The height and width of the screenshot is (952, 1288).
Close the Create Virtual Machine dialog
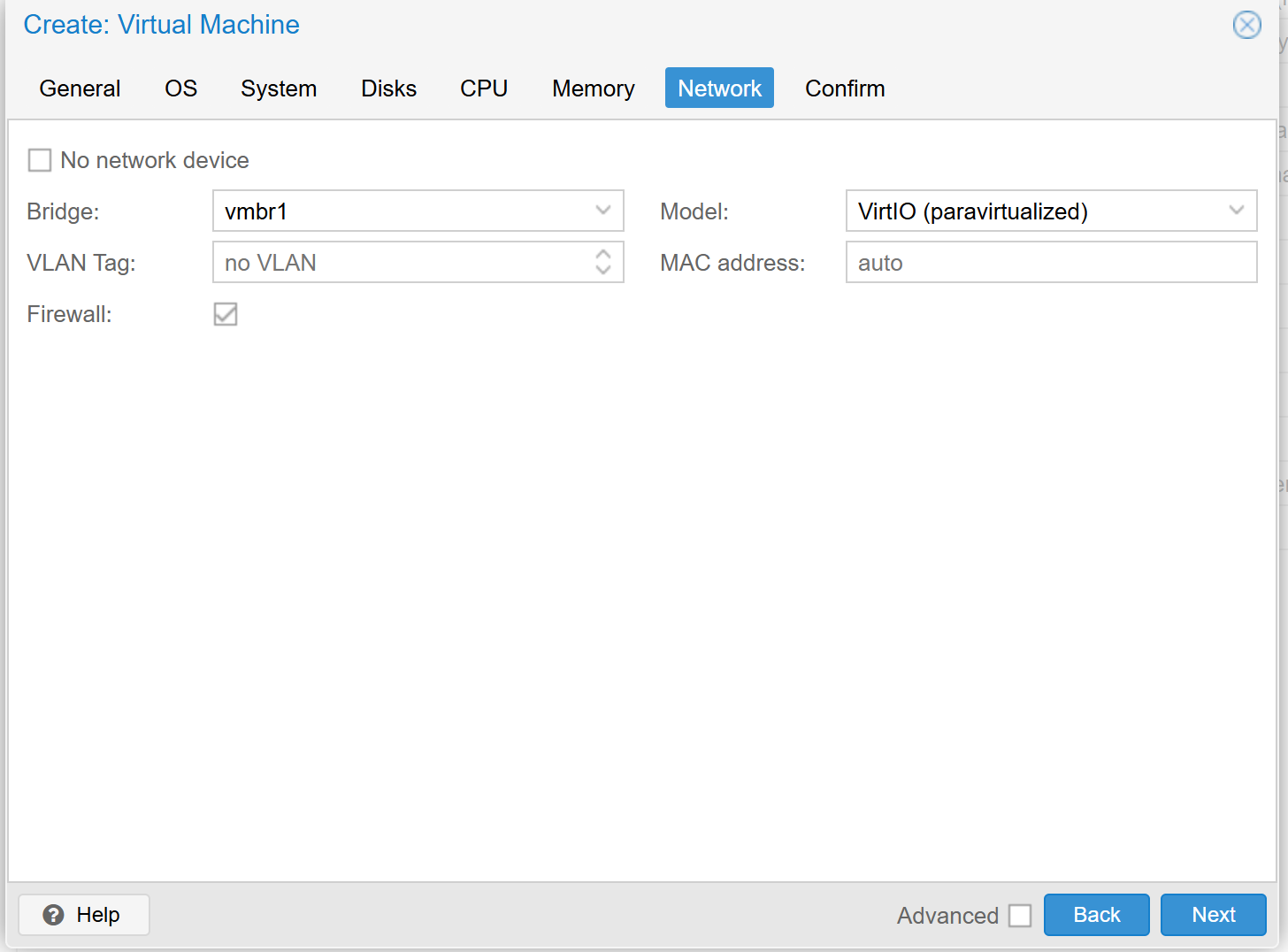[1247, 25]
